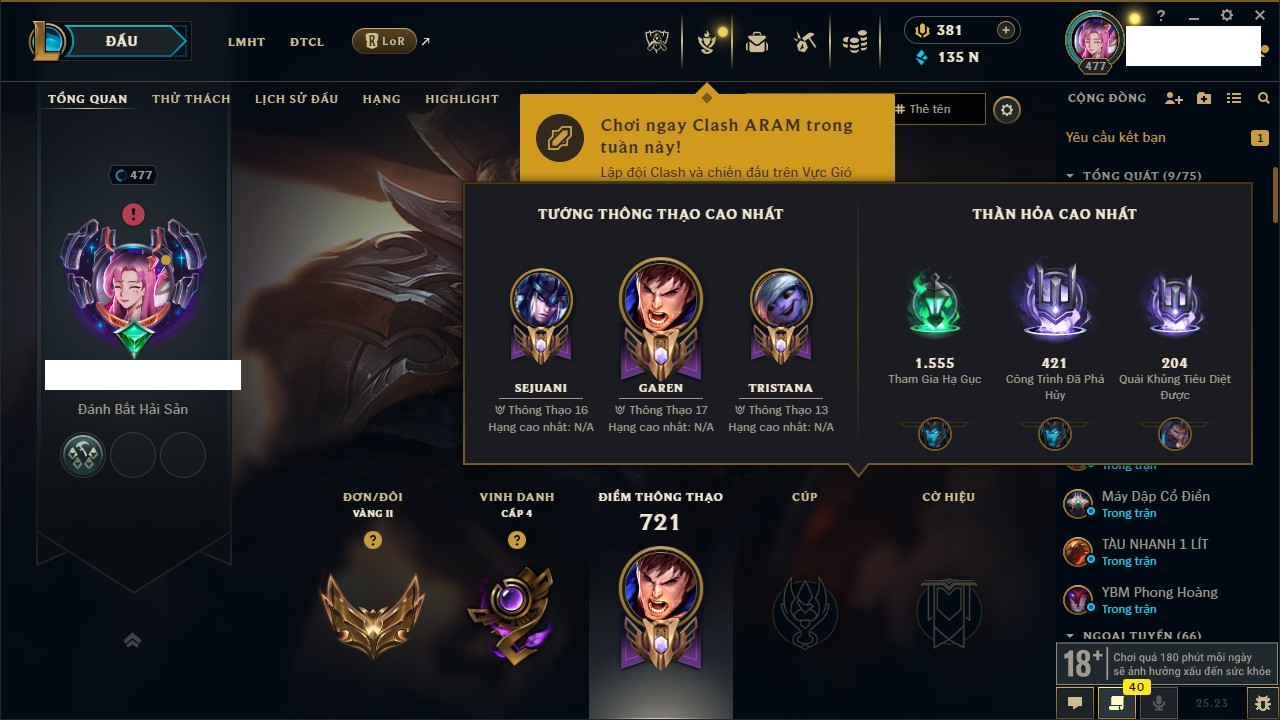Open the Loot backpack icon

tap(757, 42)
